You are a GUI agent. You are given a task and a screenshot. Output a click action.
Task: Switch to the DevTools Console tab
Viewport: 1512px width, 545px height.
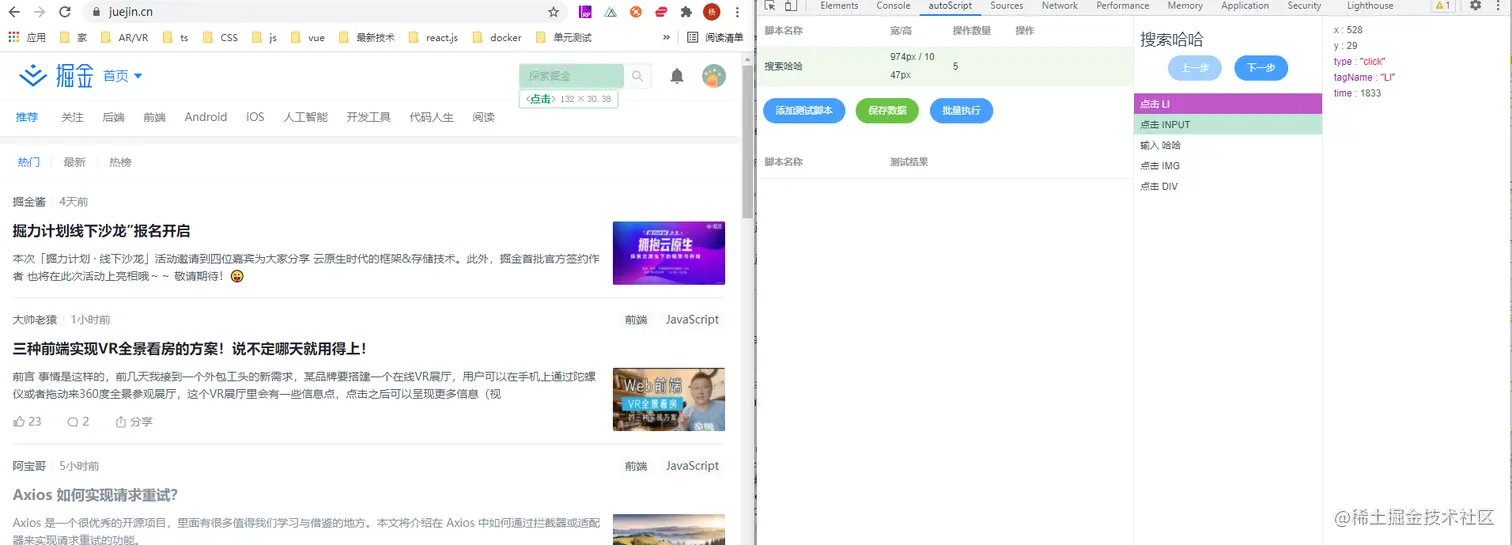click(893, 6)
